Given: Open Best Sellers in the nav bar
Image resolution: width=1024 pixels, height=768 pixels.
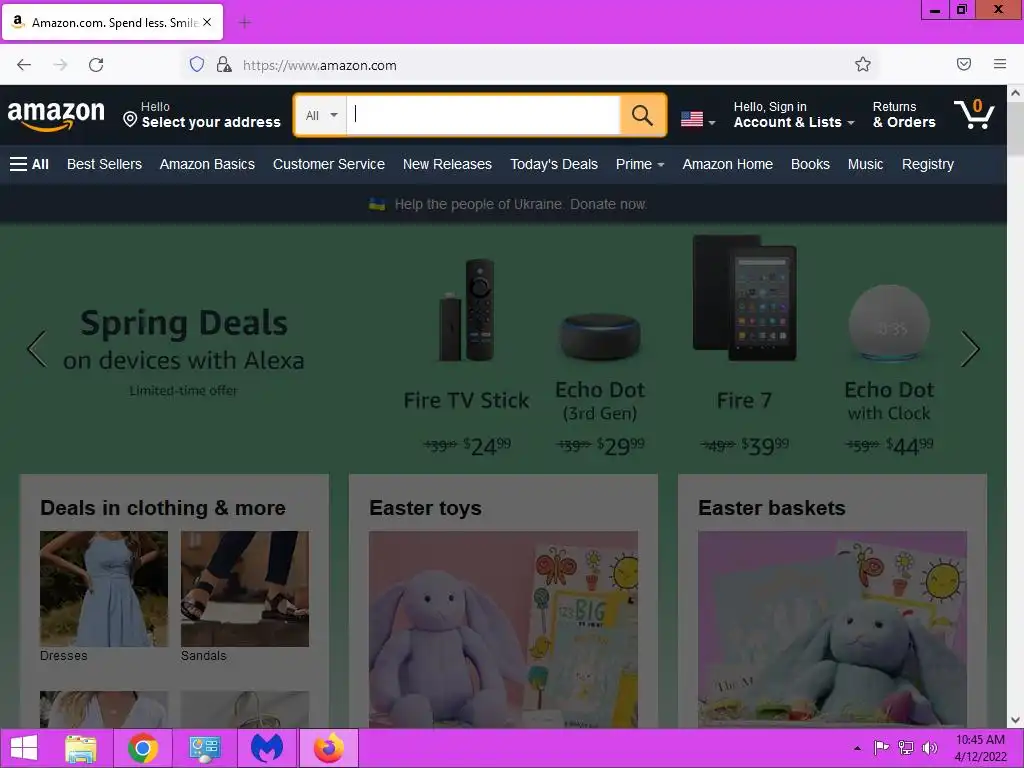Looking at the screenshot, I should click(x=104, y=164).
